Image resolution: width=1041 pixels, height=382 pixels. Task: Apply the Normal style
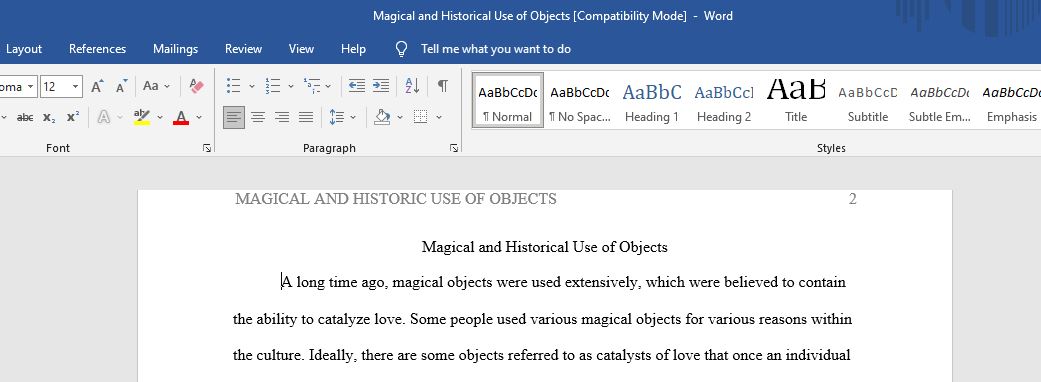508,100
